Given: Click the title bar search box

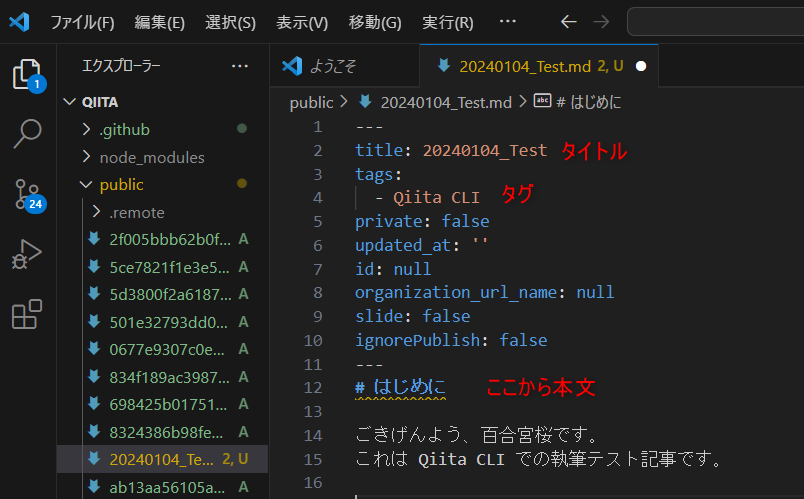Looking at the screenshot, I should click(715, 22).
